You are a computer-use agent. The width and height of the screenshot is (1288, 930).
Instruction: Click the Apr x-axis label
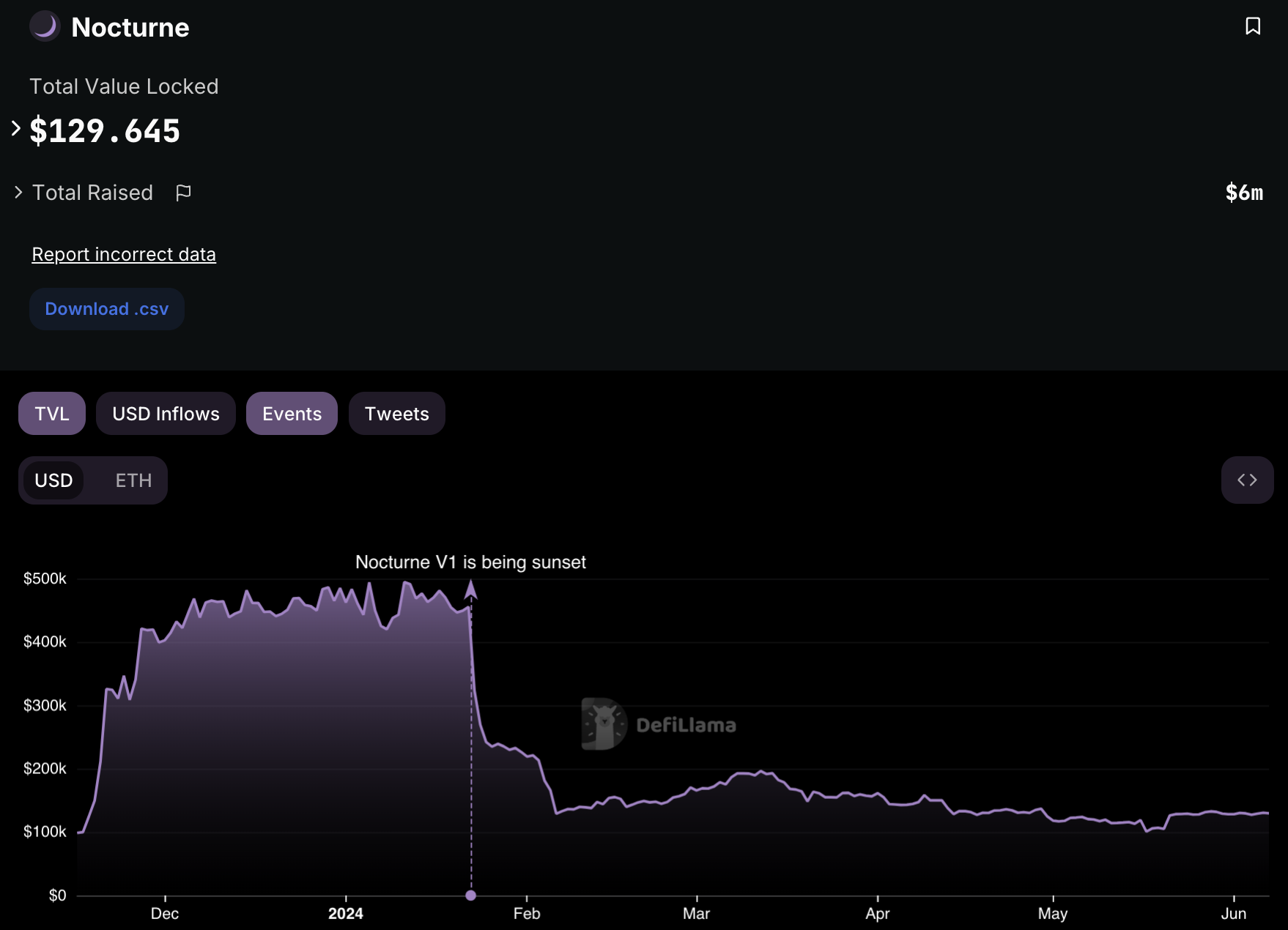[x=877, y=913]
